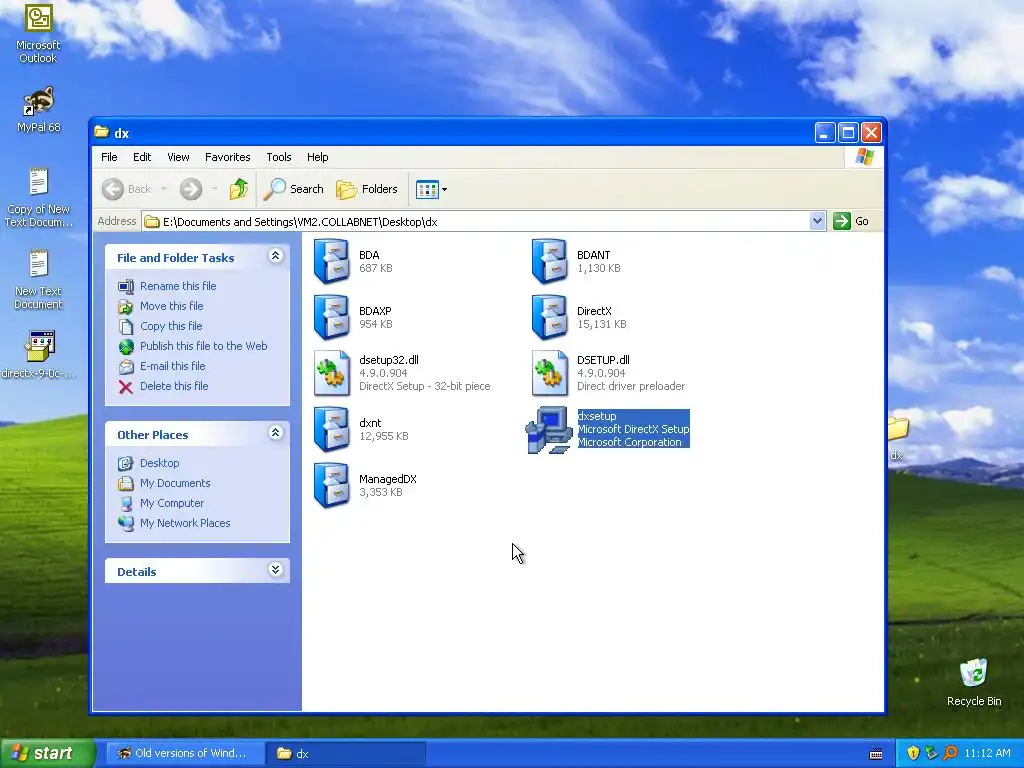The width and height of the screenshot is (1024, 768).
Task: Open Forward history dropdown arrow
Action: (x=214, y=189)
